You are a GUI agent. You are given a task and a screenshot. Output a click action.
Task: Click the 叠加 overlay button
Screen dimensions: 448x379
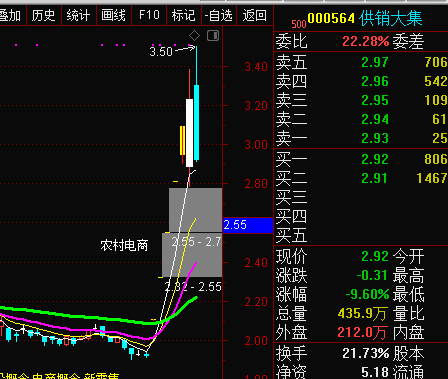tap(10, 15)
